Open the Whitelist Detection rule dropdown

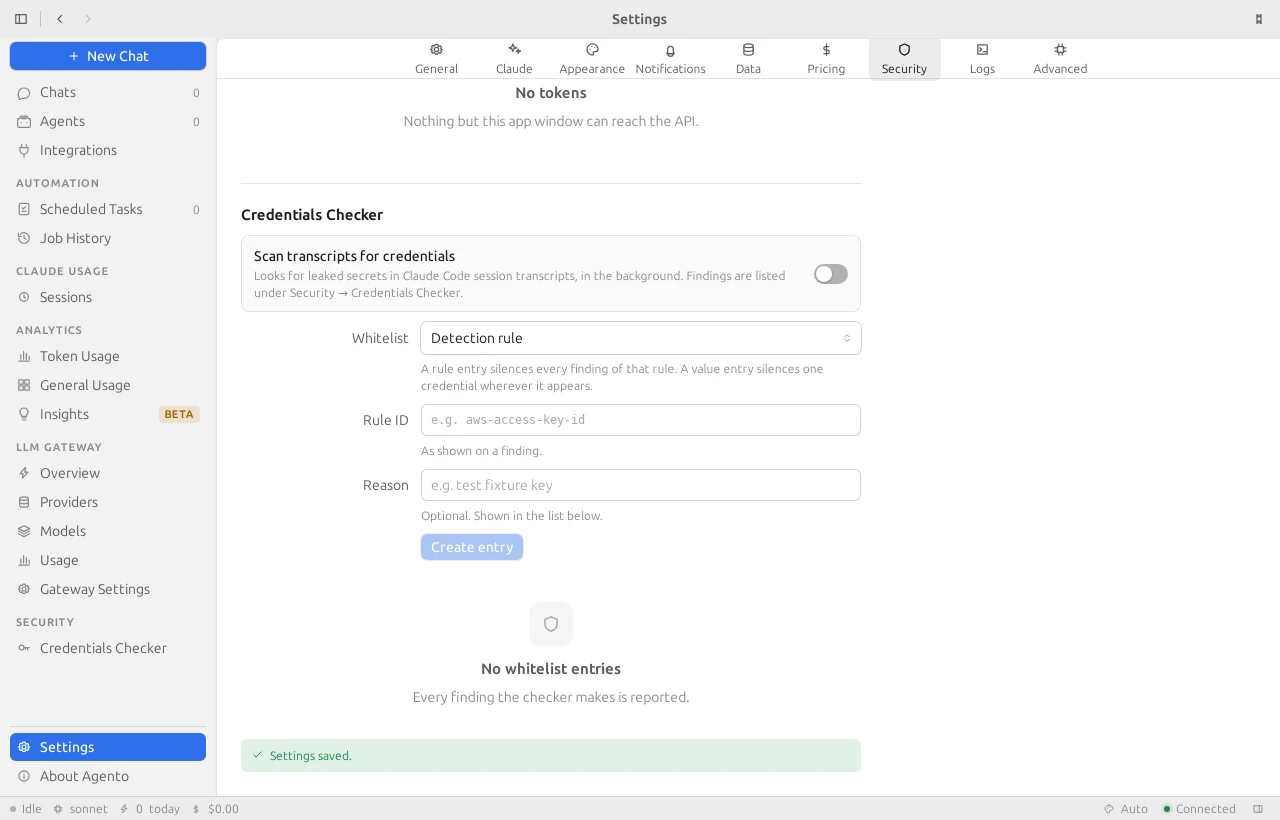pos(641,338)
